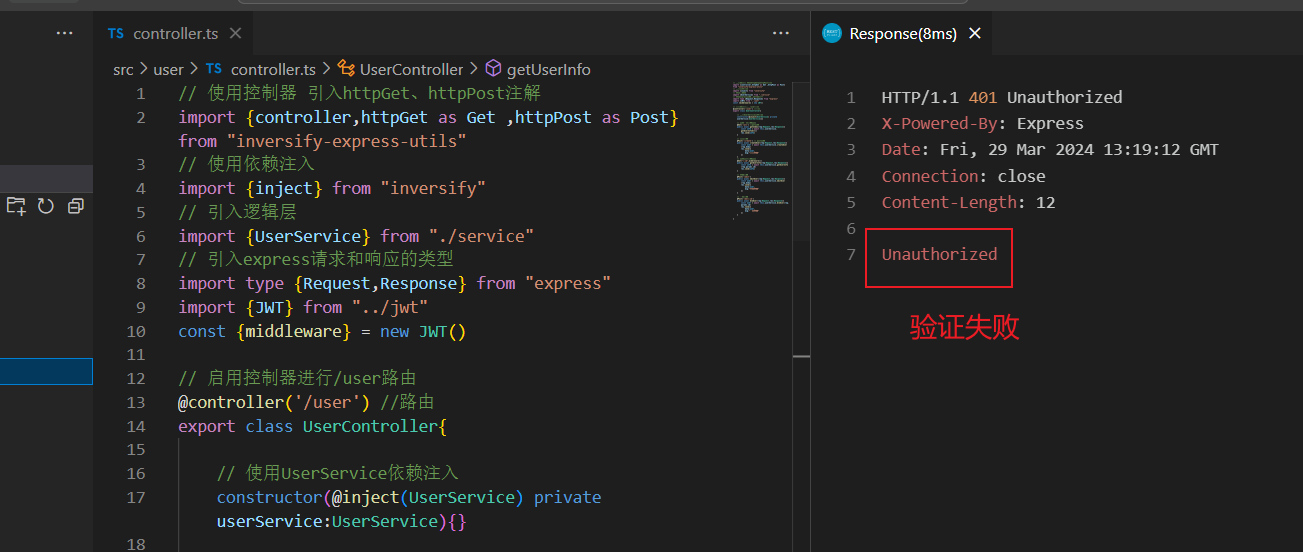
Task: Open the user folder breadcrumb dropdown
Action: tap(168, 69)
